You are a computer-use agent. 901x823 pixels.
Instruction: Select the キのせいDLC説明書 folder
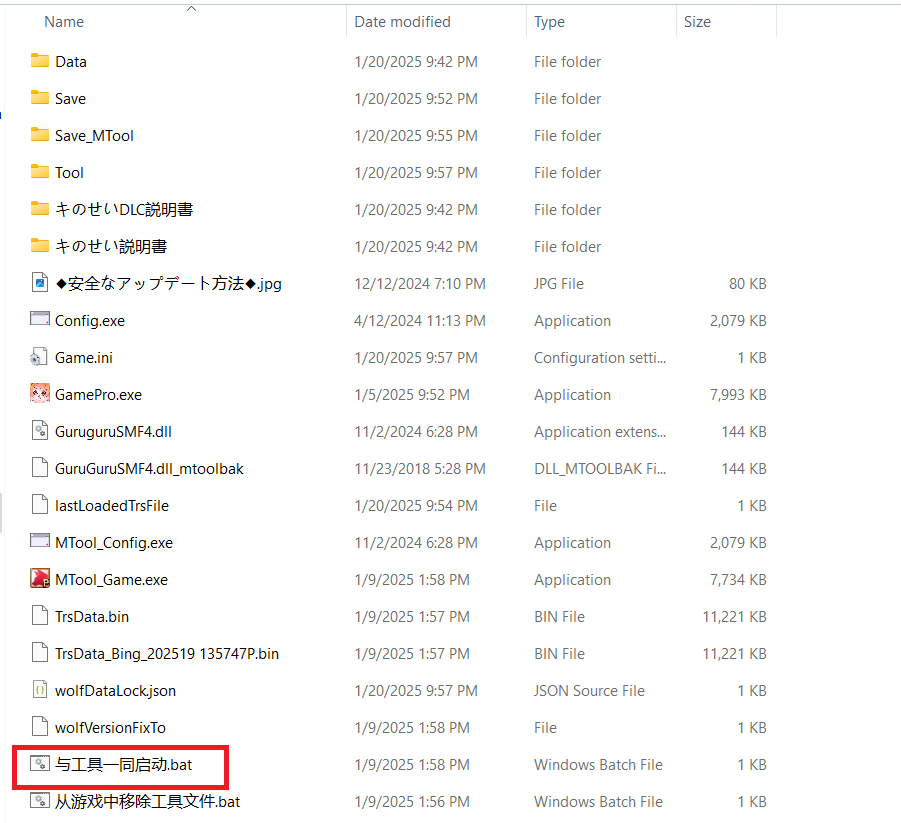click(124, 209)
